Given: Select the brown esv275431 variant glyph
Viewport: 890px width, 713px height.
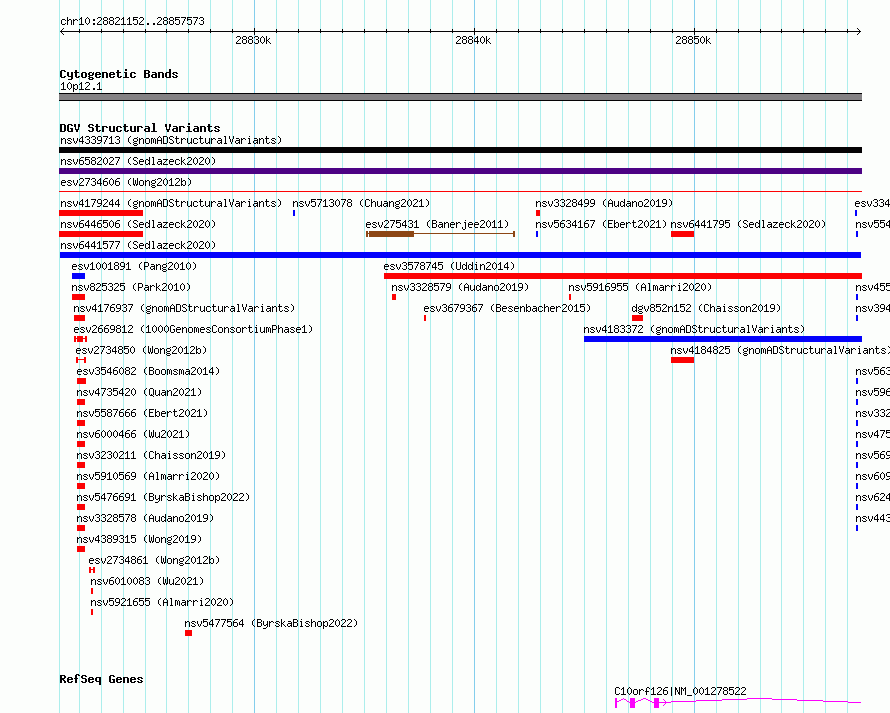Looking at the screenshot, I should (440, 234).
